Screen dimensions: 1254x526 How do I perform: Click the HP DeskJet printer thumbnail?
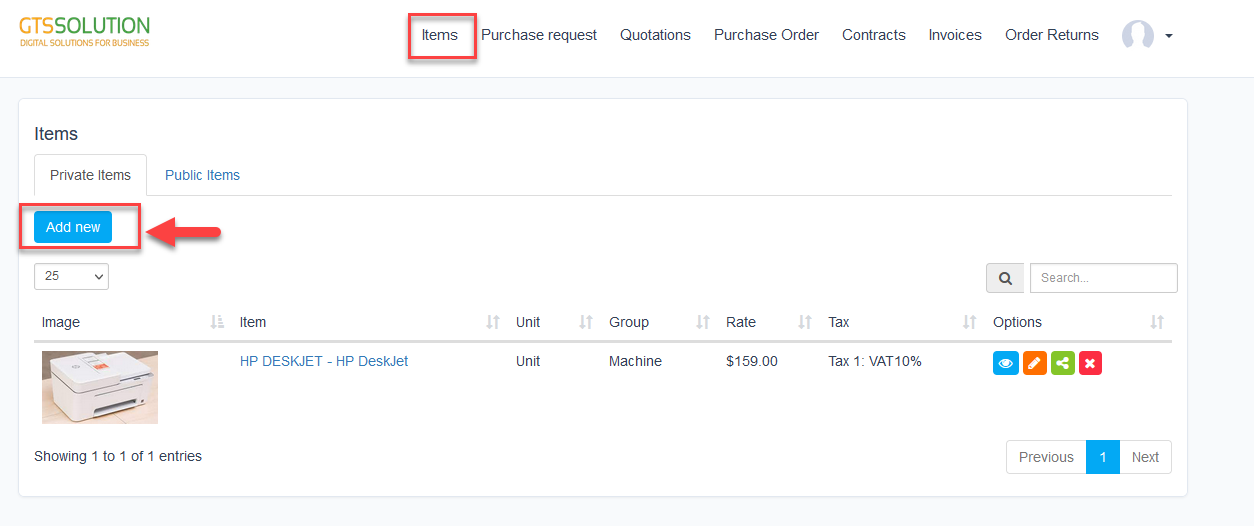pyautogui.click(x=100, y=387)
